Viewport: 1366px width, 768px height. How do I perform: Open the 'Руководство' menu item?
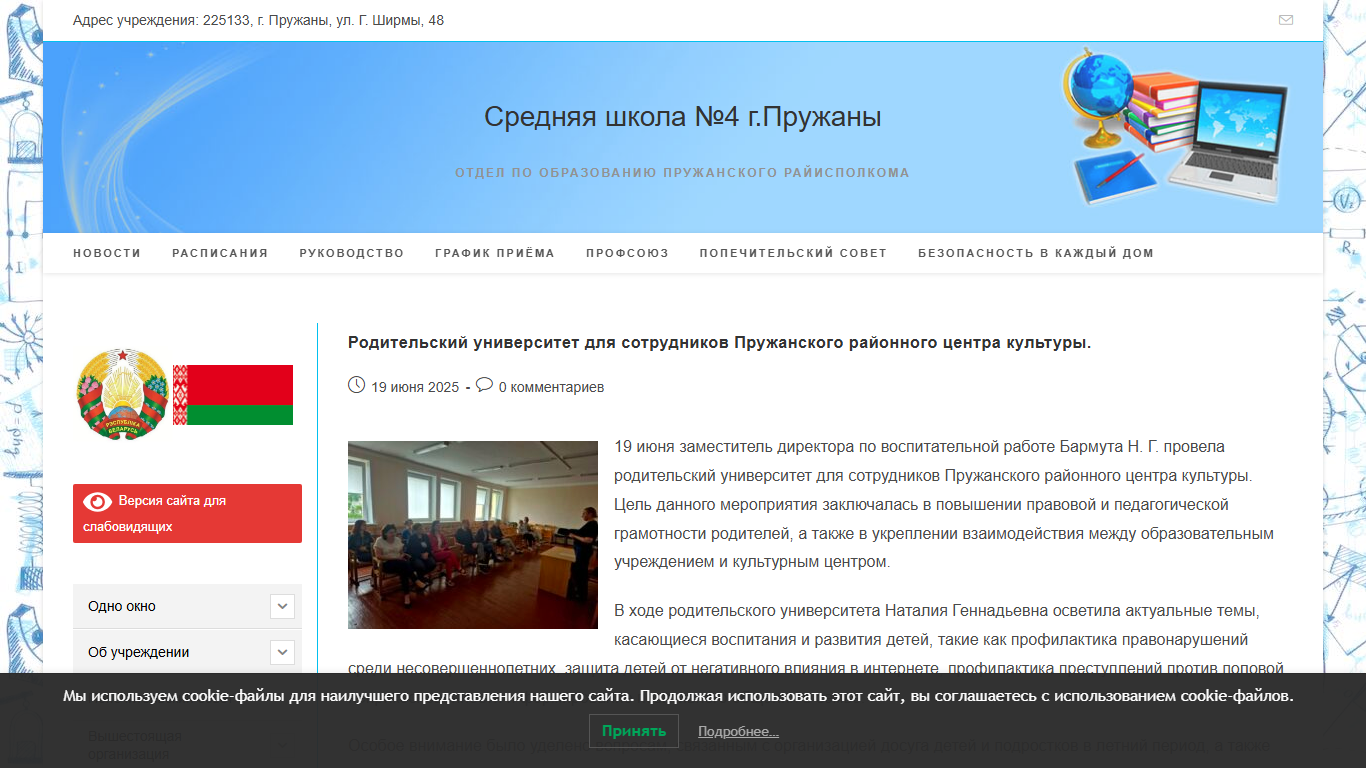point(352,253)
